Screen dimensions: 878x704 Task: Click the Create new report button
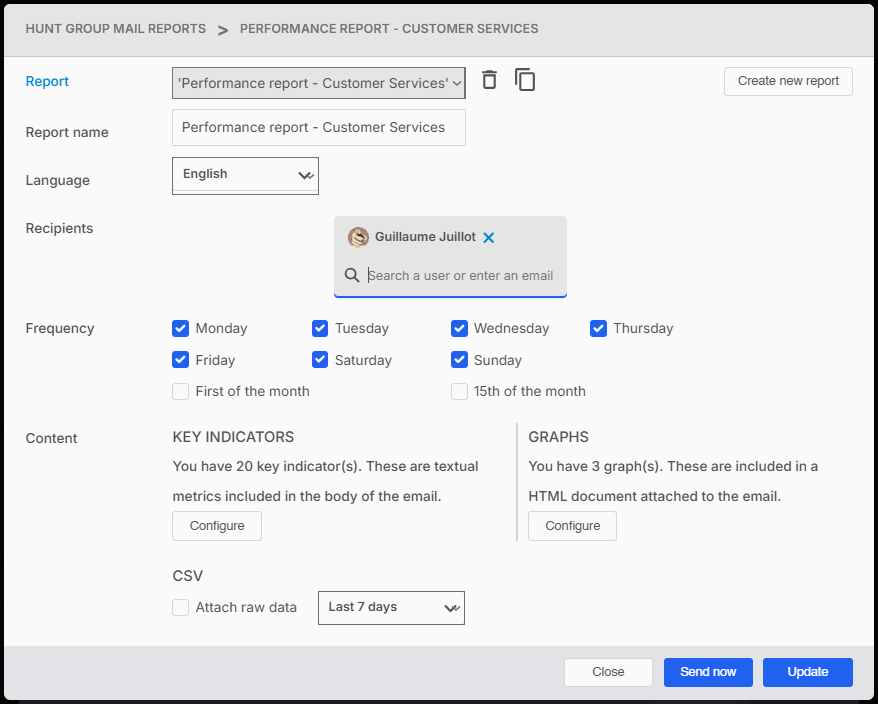coord(788,81)
